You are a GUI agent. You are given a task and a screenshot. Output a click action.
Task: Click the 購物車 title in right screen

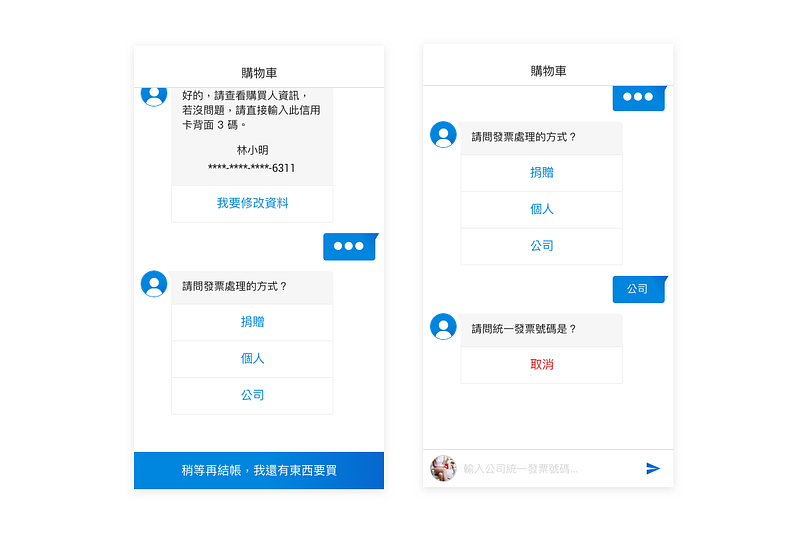click(548, 71)
